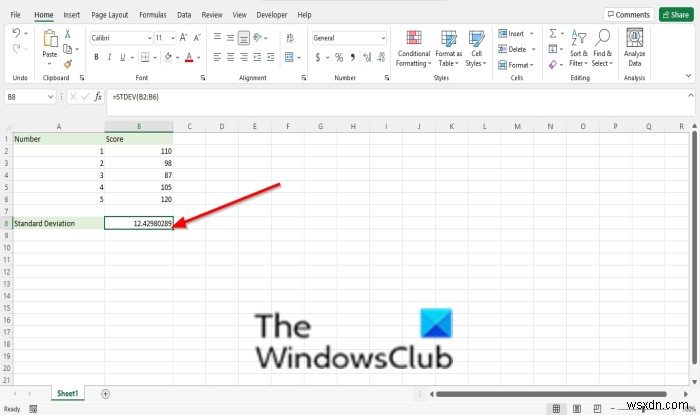Image resolution: width=700 pixels, height=415 pixels.
Task: Toggle Top Align
Action: tap(217, 38)
